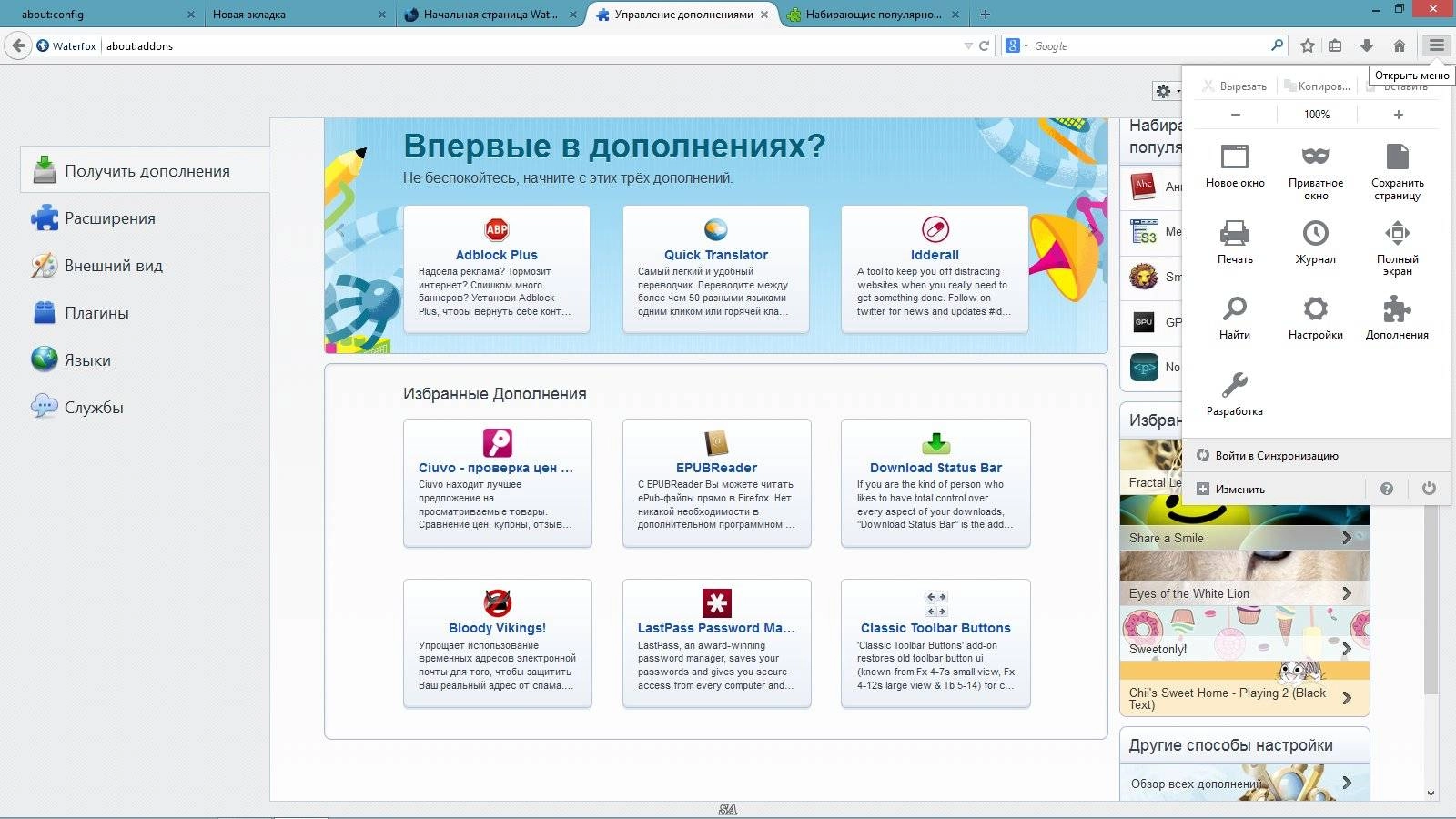
Task: Click the Google search input field
Action: coord(1148,45)
